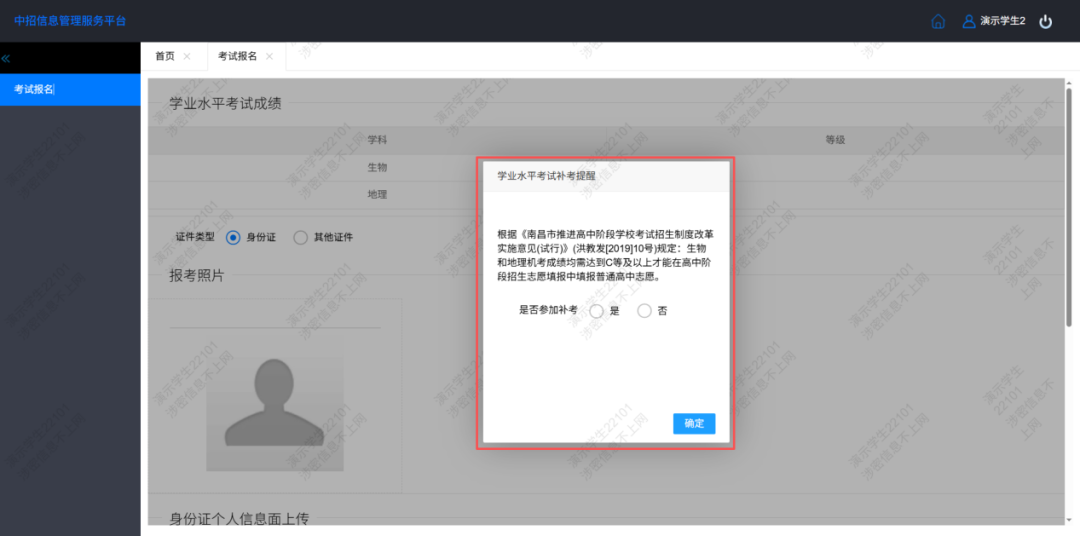Select 否 for 是否参加补考
This screenshot has height=536, width=1080.
644,311
